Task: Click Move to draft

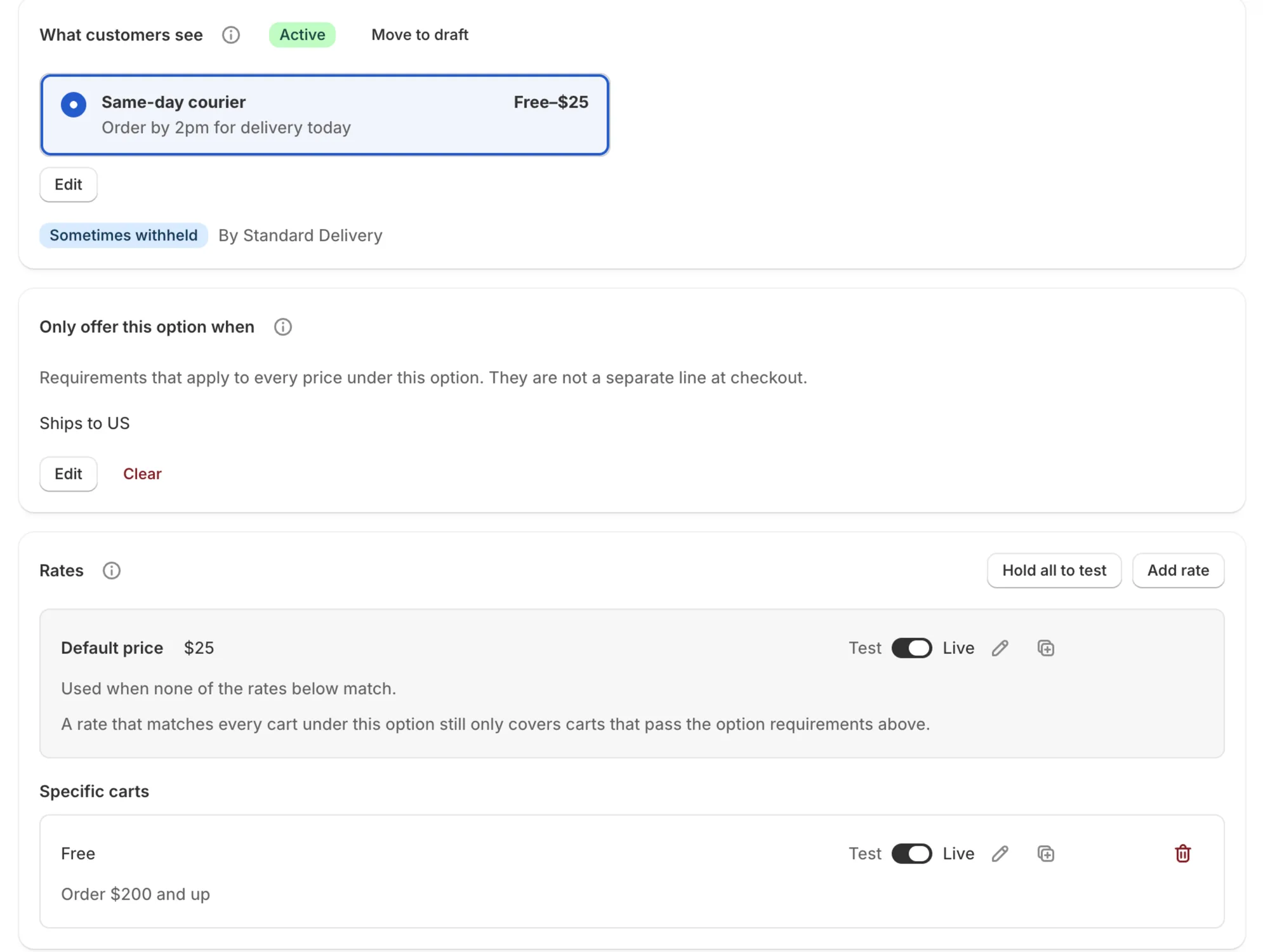Action: (x=420, y=35)
